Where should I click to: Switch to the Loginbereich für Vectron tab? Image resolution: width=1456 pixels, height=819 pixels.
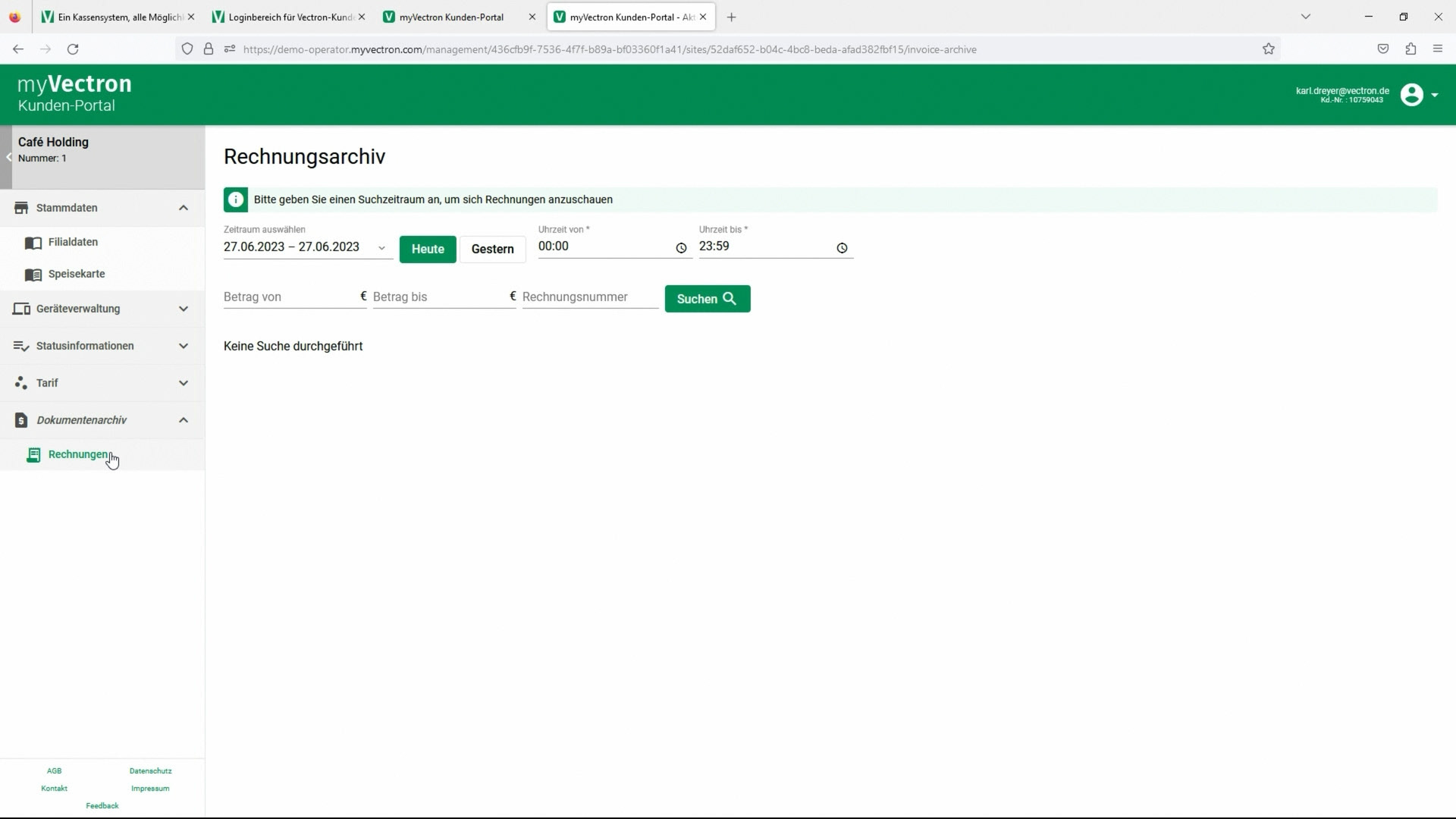click(x=289, y=17)
